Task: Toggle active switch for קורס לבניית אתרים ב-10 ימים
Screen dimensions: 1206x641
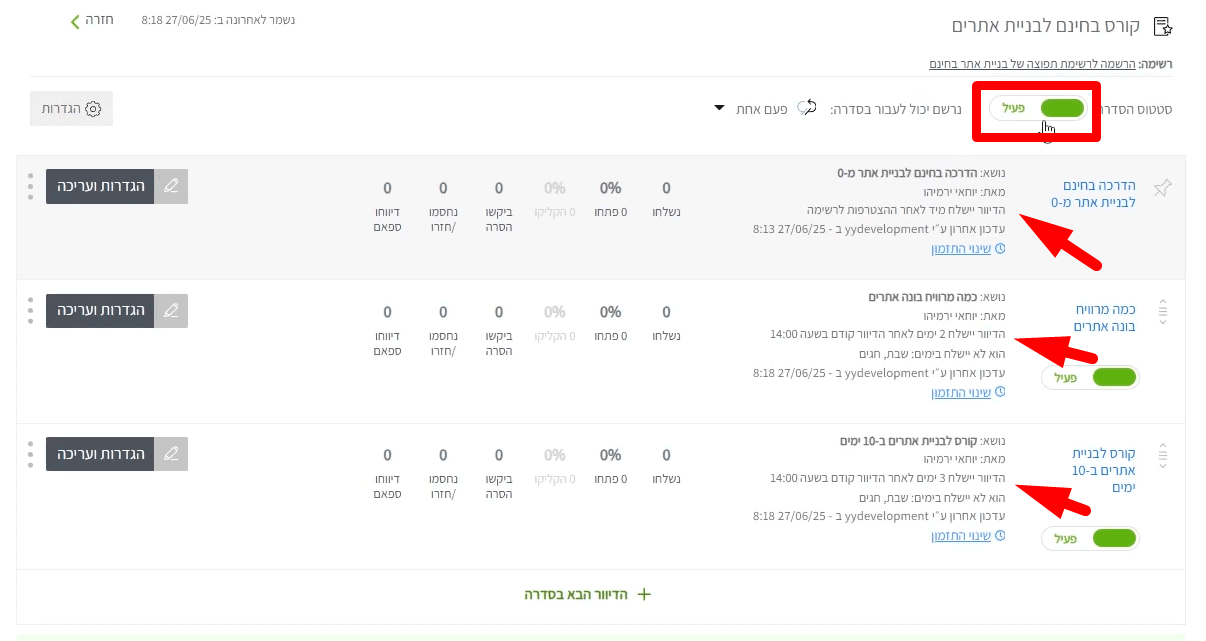Action: tap(1090, 538)
